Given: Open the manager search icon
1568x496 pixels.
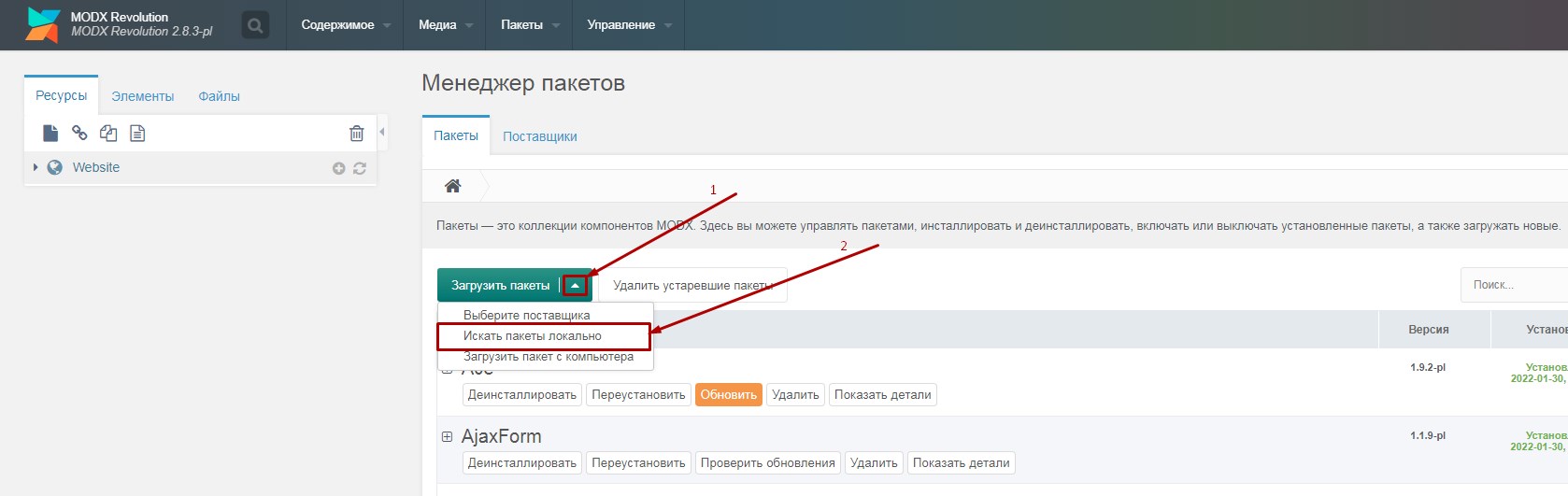Looking at the screenshot, I should pyautogui.click(x=255, y=25).
